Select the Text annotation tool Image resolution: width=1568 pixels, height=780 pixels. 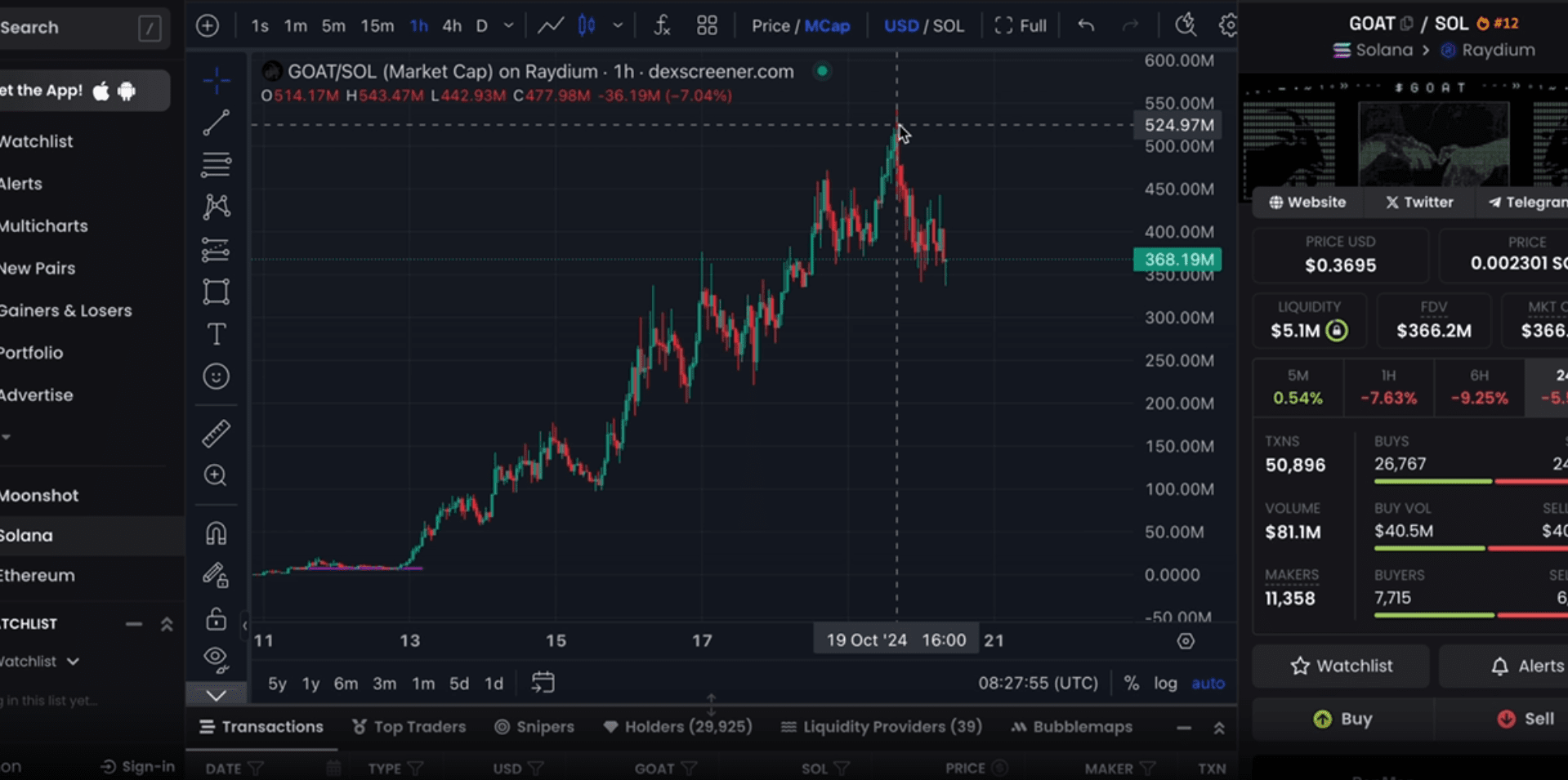point(217,334)
